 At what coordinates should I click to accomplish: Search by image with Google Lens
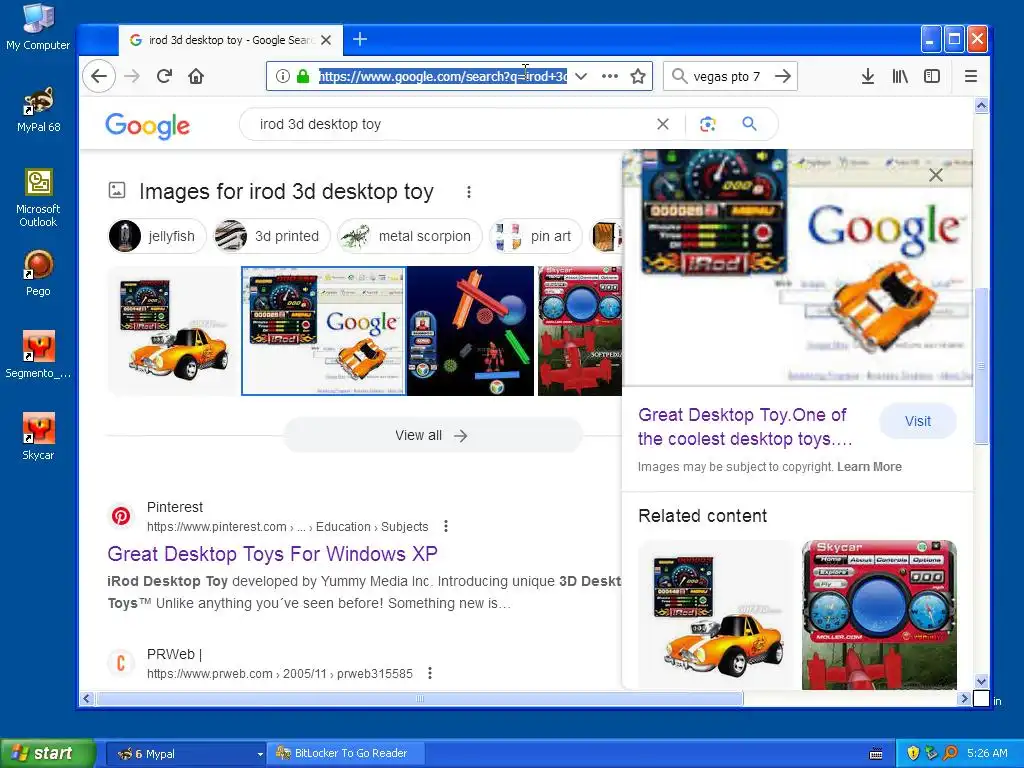tap(708, 124)
